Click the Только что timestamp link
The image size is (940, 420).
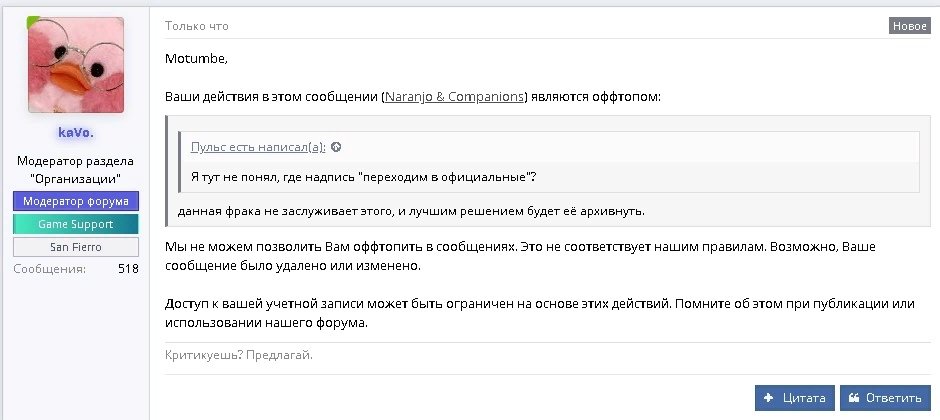(x=197, y=26)
